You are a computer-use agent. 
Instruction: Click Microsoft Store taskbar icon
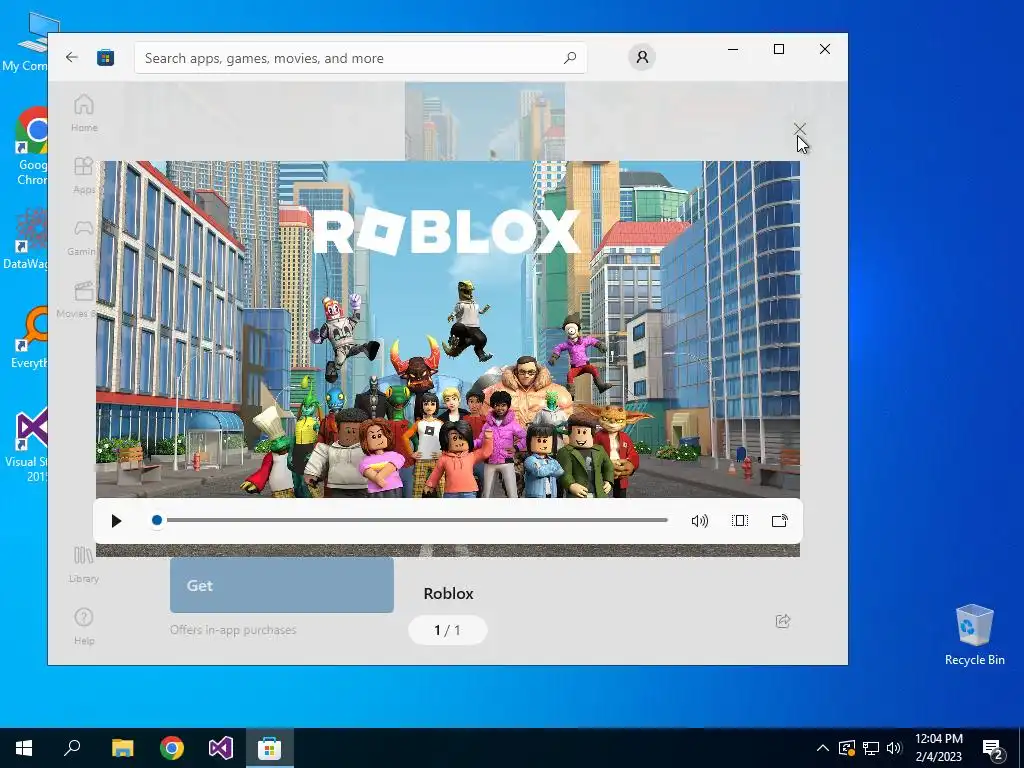270,748
